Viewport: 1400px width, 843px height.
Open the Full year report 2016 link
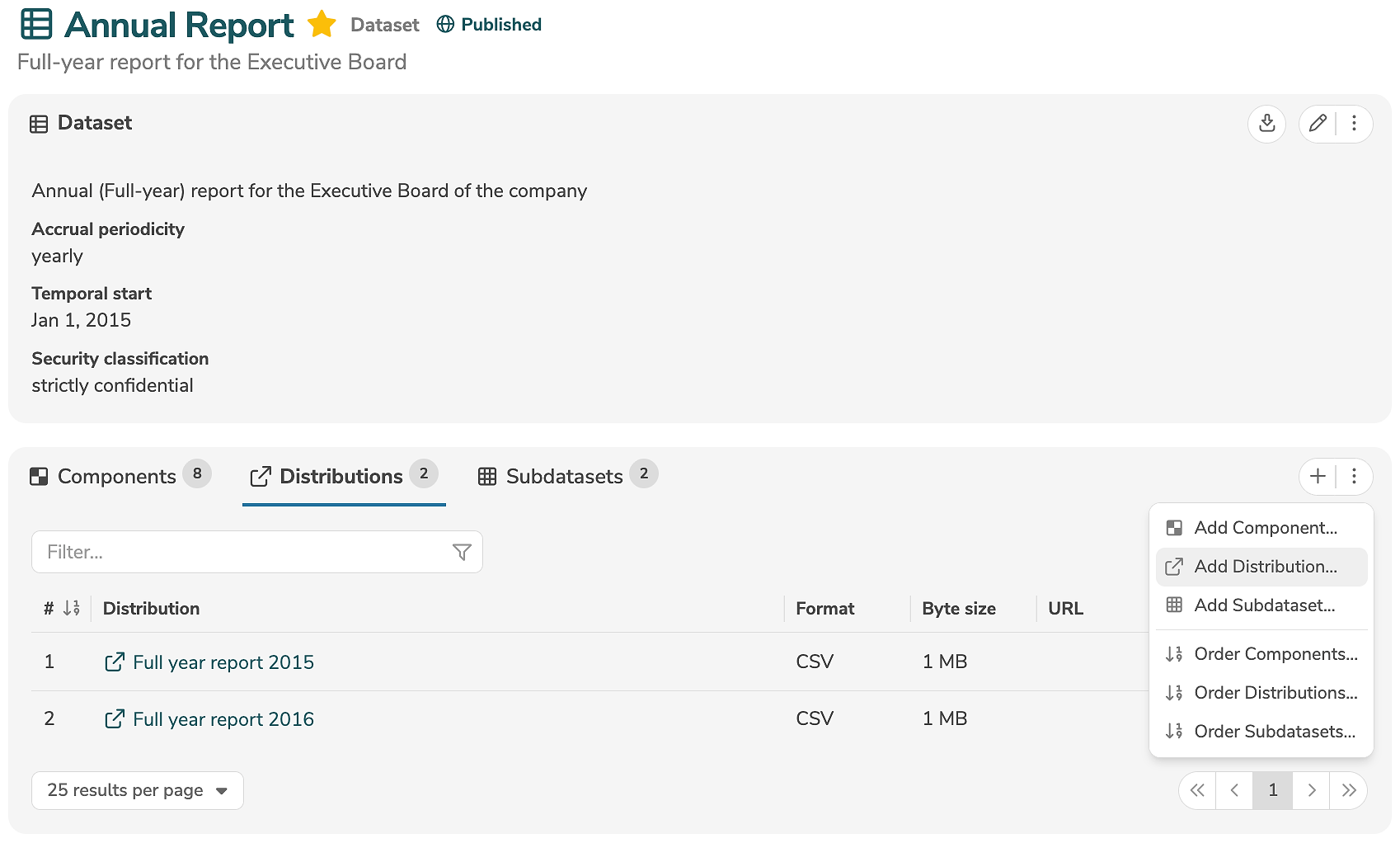point(223,719)
